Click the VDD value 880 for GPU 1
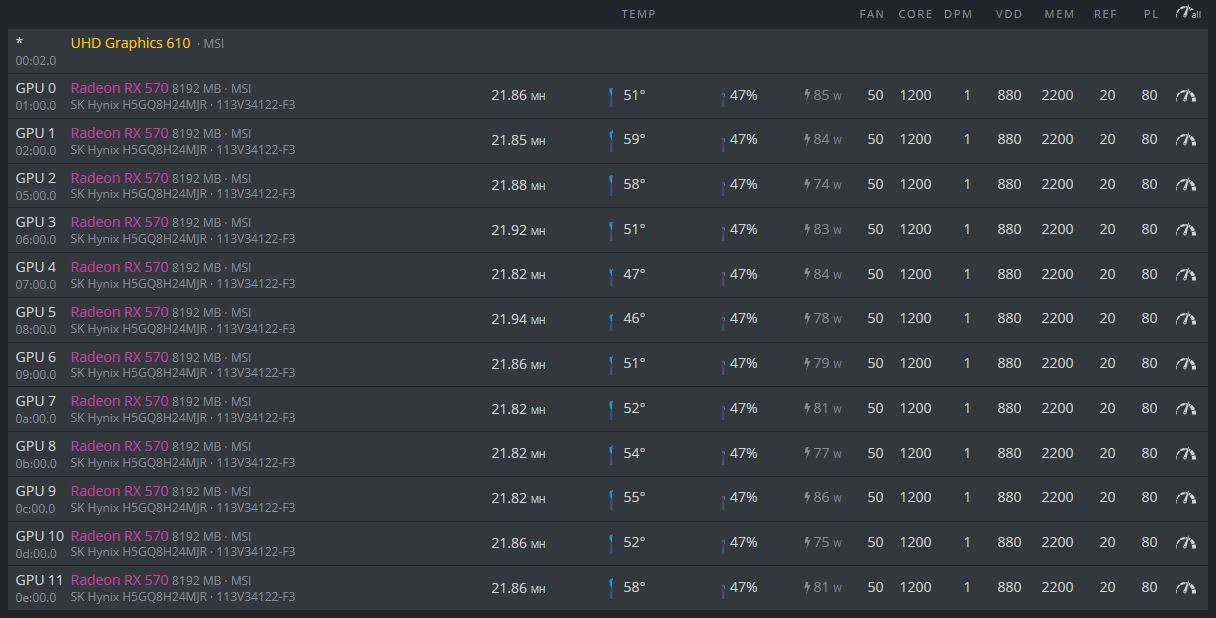This screenshot has width=1216, height=618. coord(1009,140)
